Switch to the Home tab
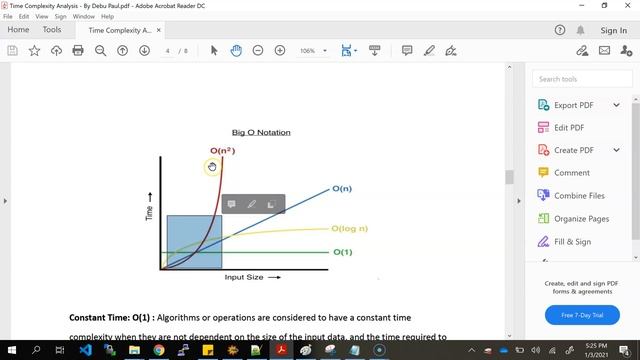Screen dimensions: 640x360 tap(18, 30)
